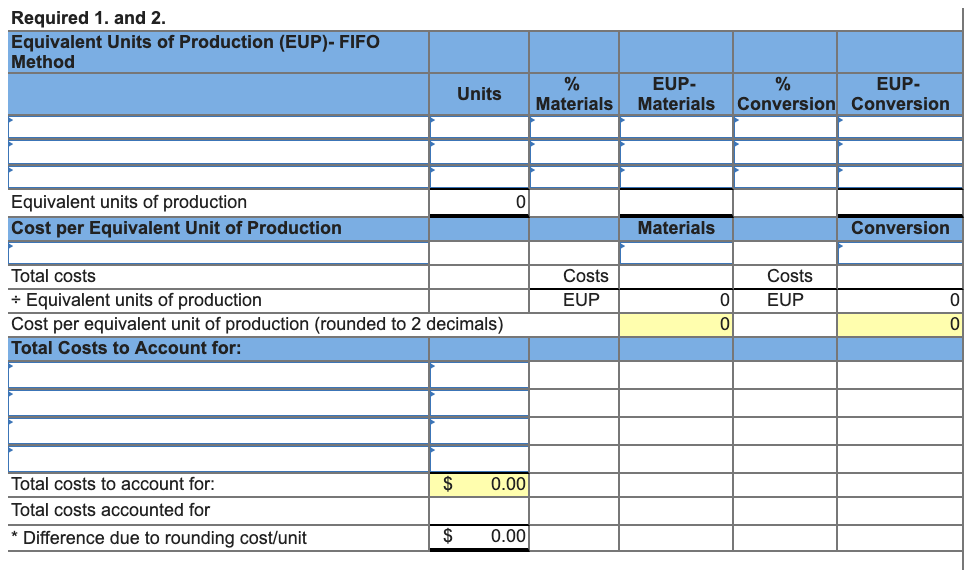Click the 'EUP- Conversion' column header

[901, 94]
